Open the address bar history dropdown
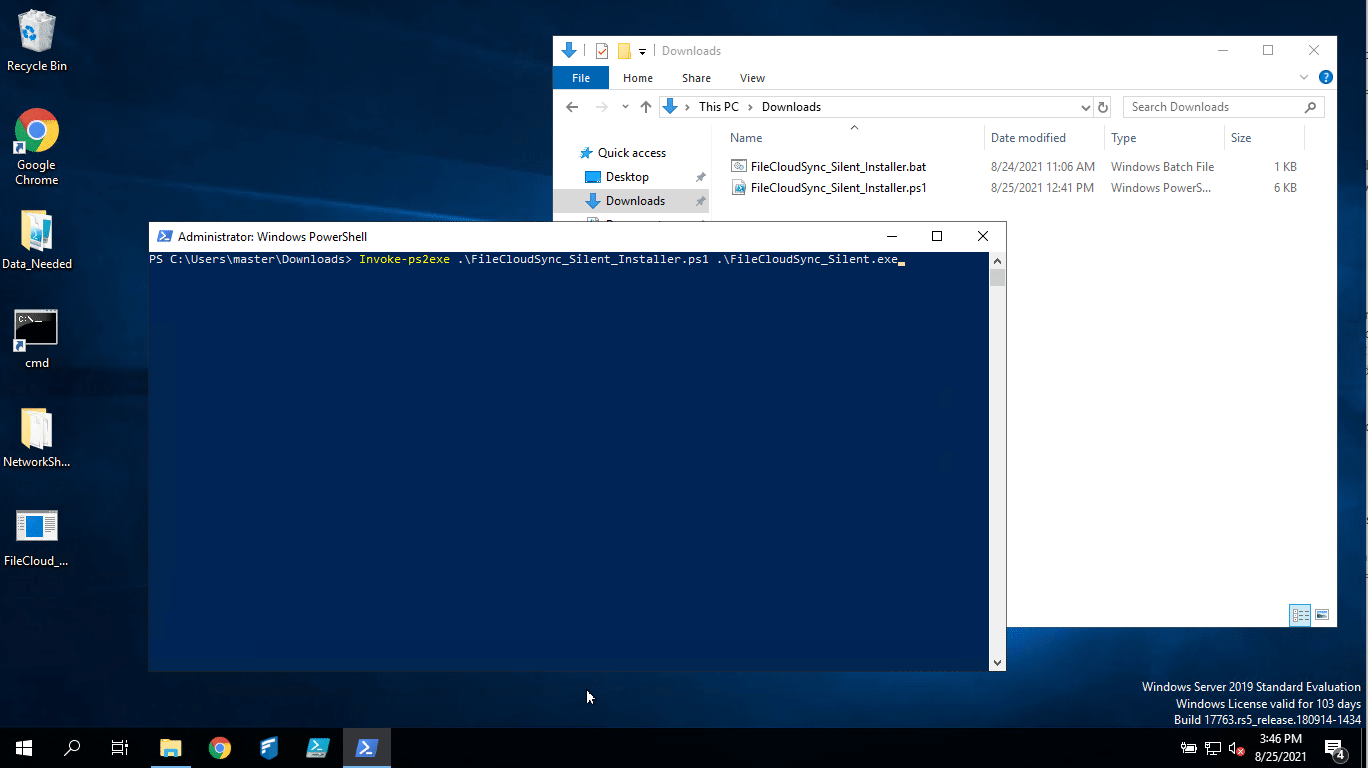This screenshot has height=768, width=1368. click(x=1086, y=107)
